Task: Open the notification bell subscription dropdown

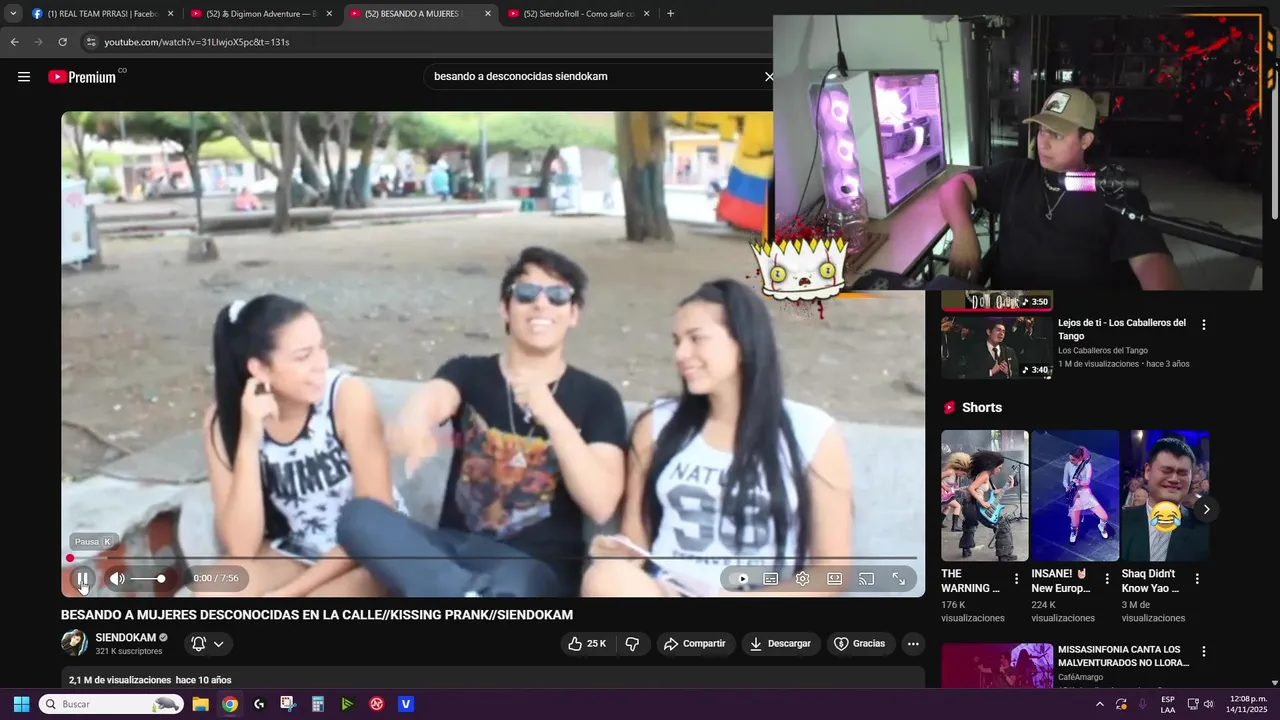Action: click(207, 644)
